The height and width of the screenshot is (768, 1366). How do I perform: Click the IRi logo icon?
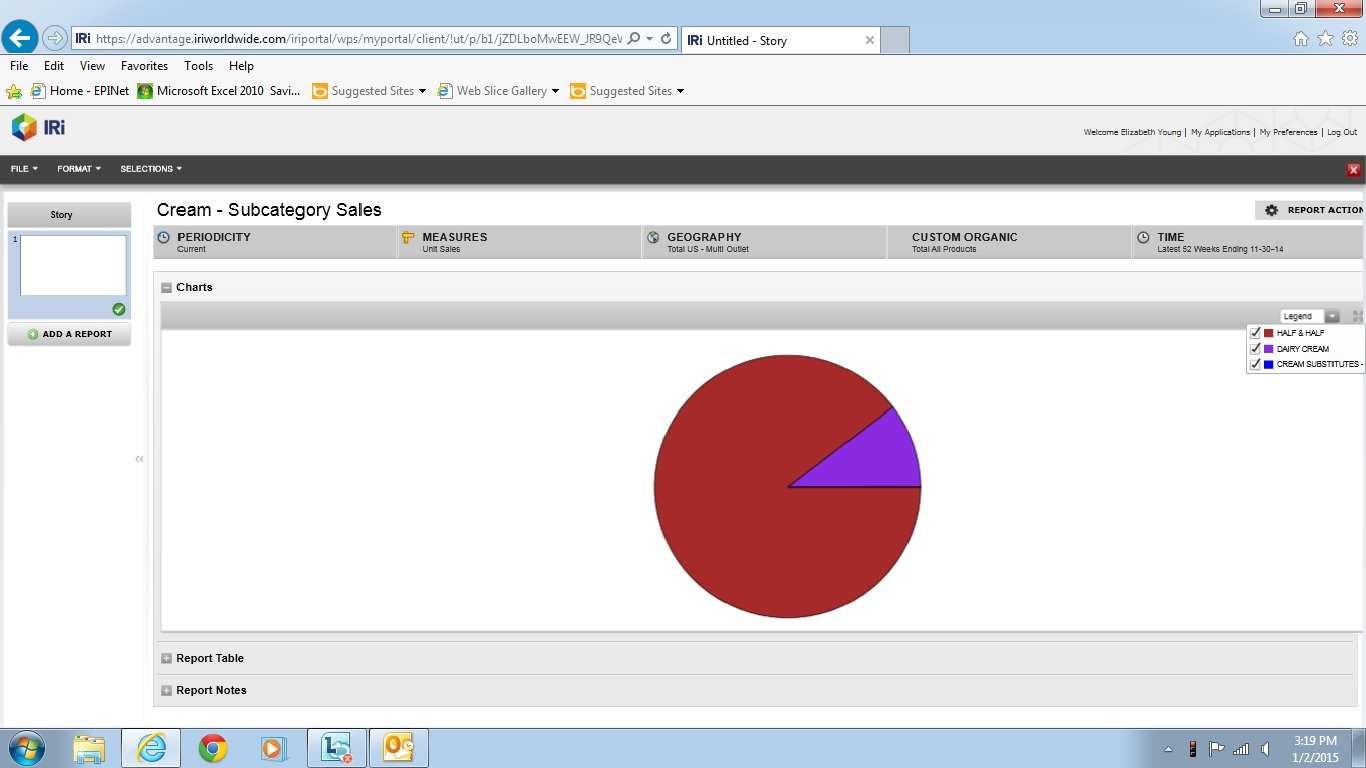25,127
